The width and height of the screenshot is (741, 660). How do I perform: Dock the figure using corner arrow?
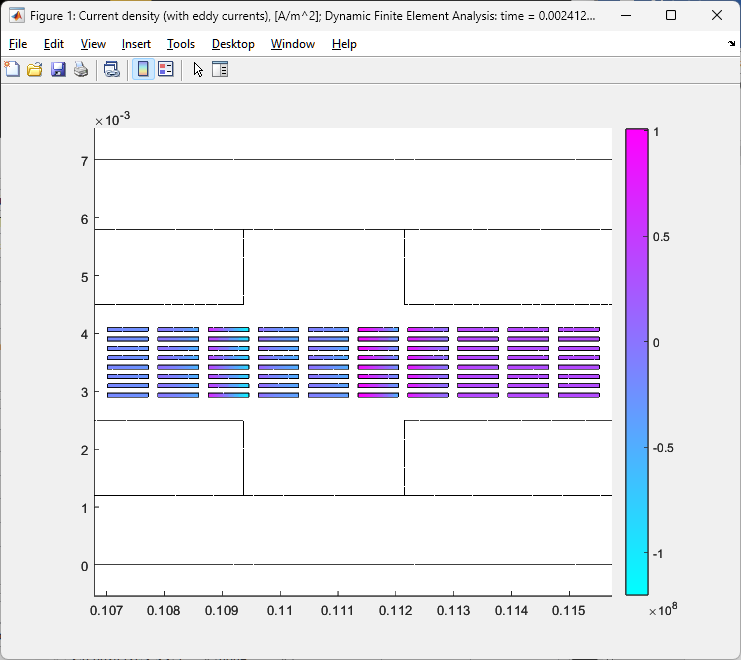[x=732, y=43]
